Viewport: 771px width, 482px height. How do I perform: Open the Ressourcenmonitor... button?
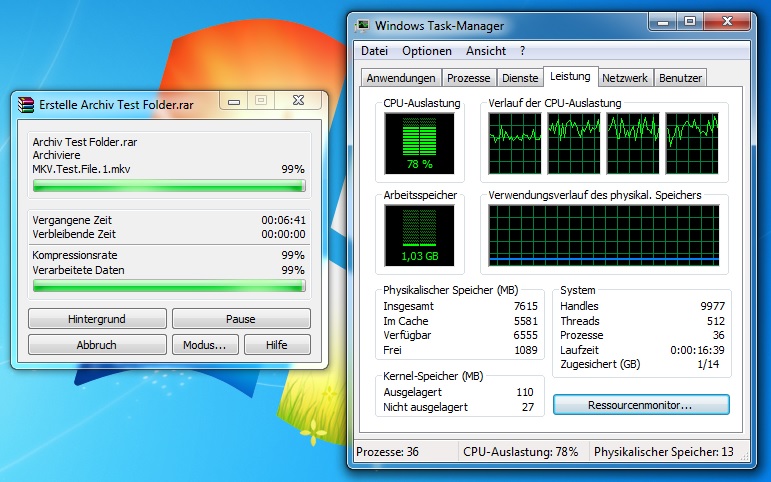(641, 405)
